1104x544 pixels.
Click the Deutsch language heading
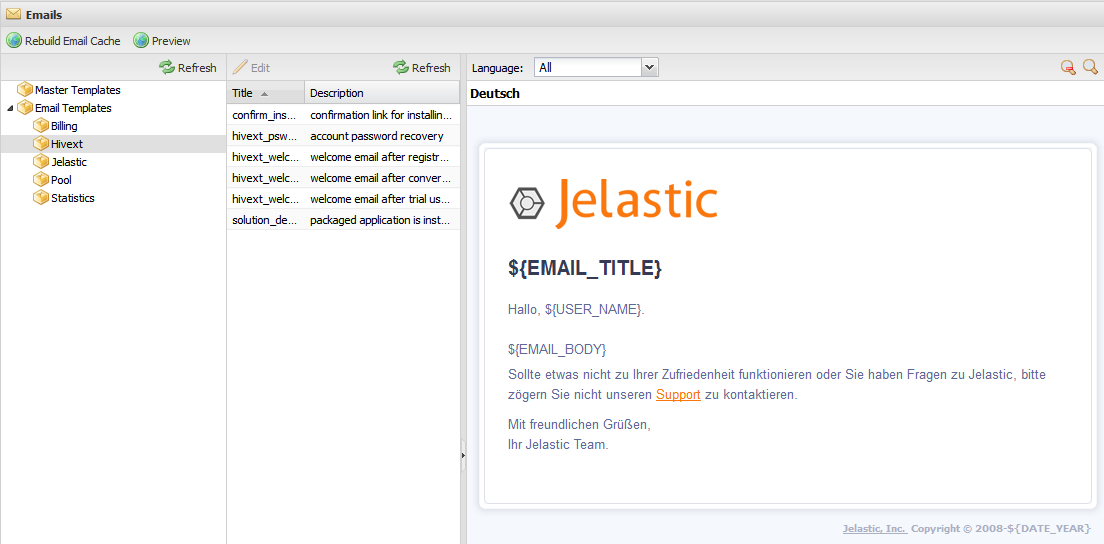(x=495, y=94)
